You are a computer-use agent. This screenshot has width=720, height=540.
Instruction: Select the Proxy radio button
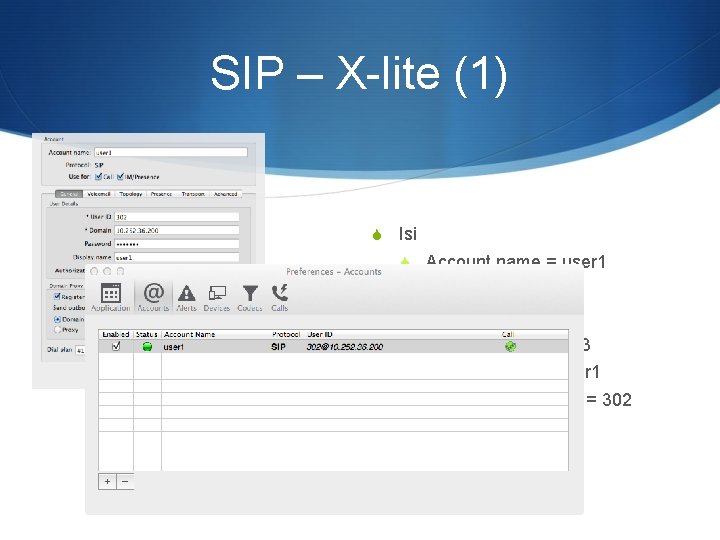[x=57, y=329]
